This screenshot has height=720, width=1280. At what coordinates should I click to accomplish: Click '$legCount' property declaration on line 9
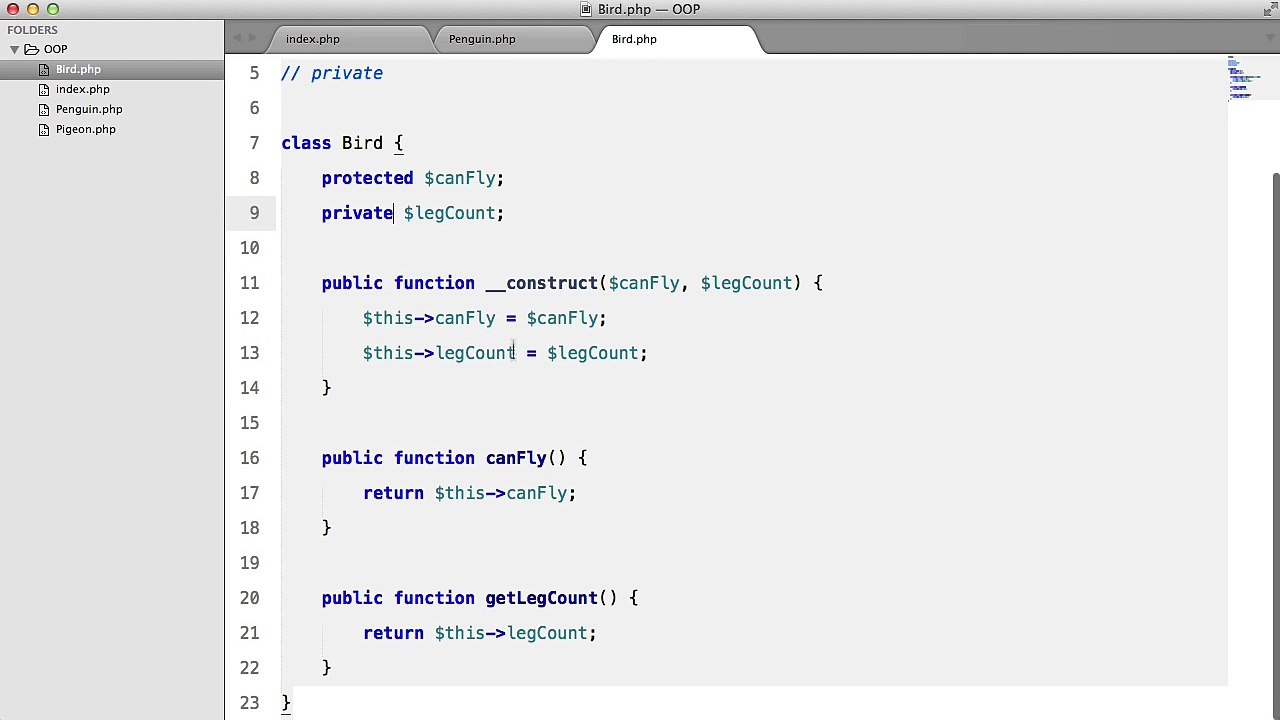click(449, 213)
